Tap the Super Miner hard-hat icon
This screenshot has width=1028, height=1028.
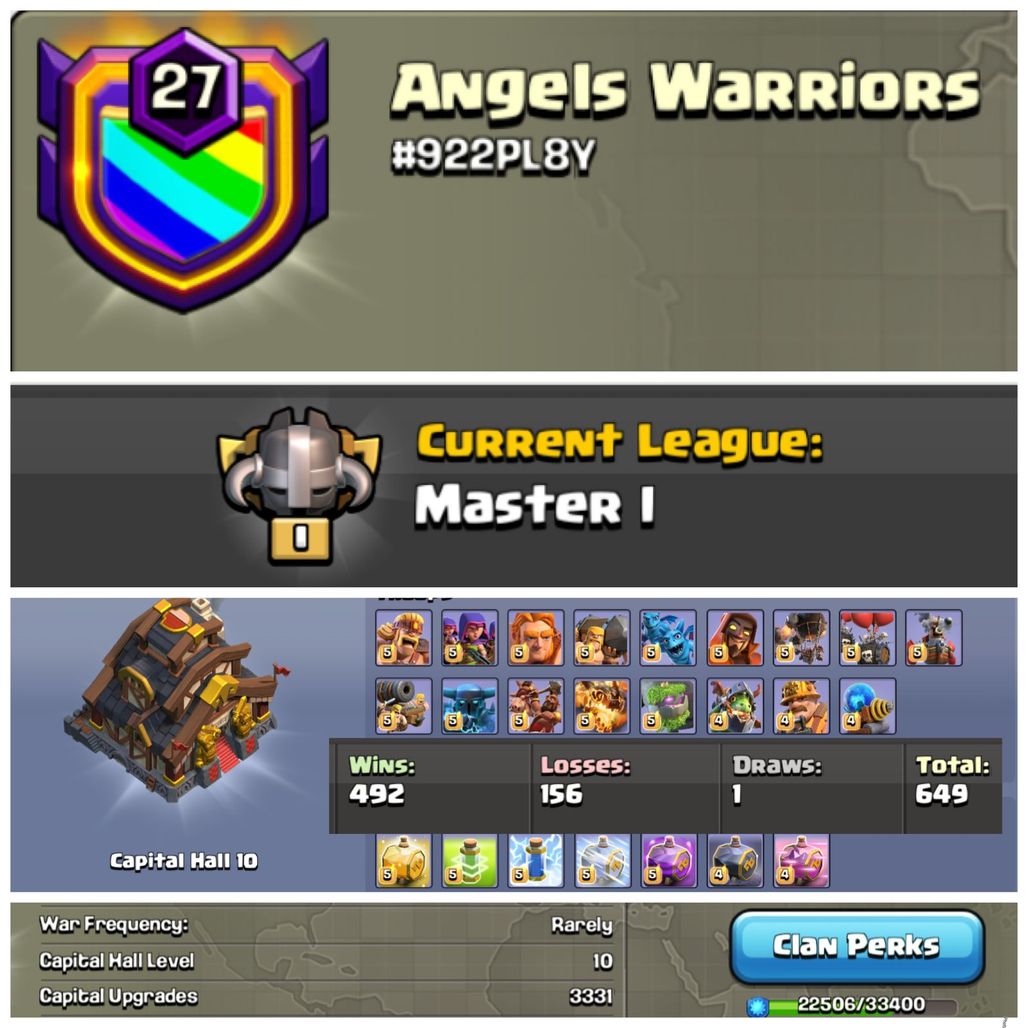[801, 705]
